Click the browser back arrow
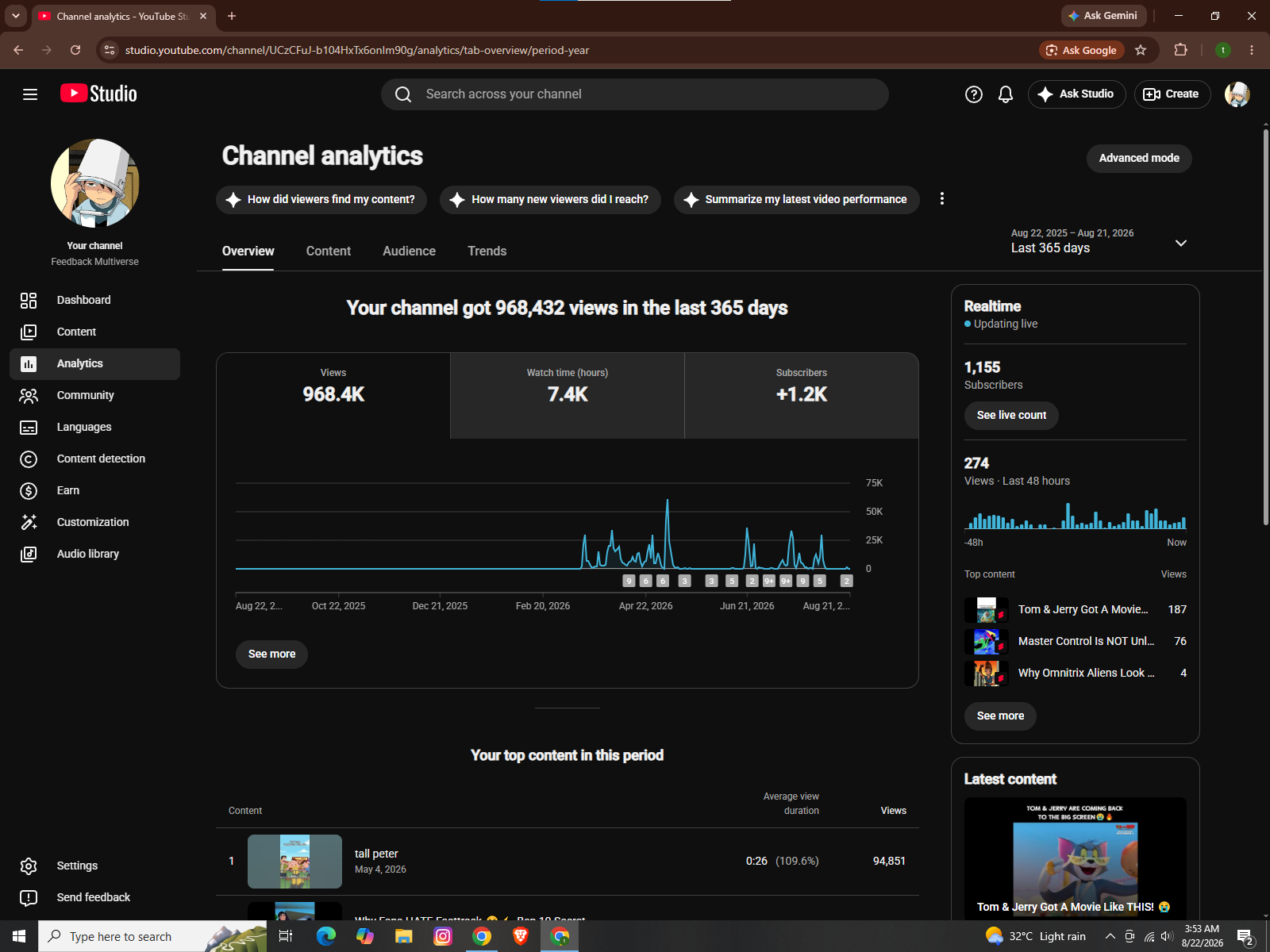The height and width of the screenshot is (952, 1270). point(18,50)
